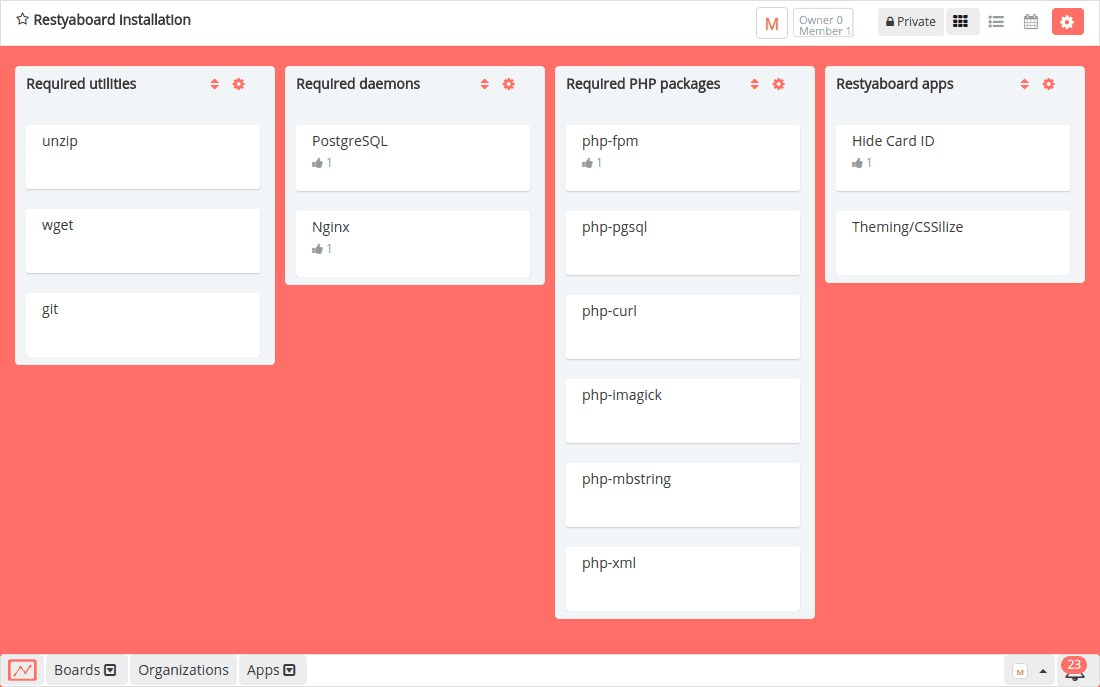Open the php-mbstring card

pos(683,495)
